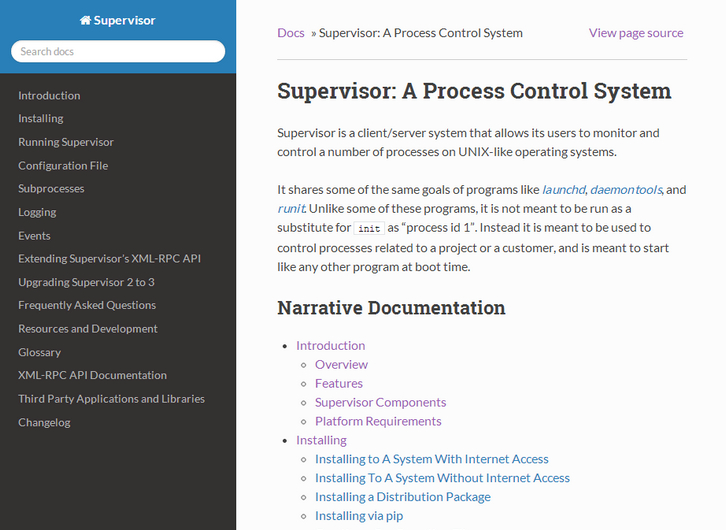Open Events page from sidebar
Image resolution: width=726 pixels, height=530 pixels.
34,236
